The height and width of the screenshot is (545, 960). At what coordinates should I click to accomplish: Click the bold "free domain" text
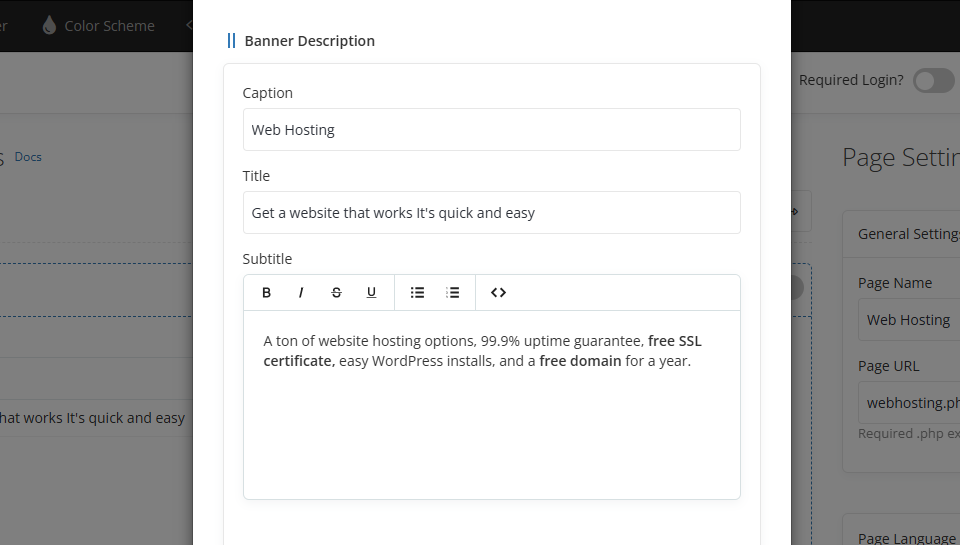[580, 361]
